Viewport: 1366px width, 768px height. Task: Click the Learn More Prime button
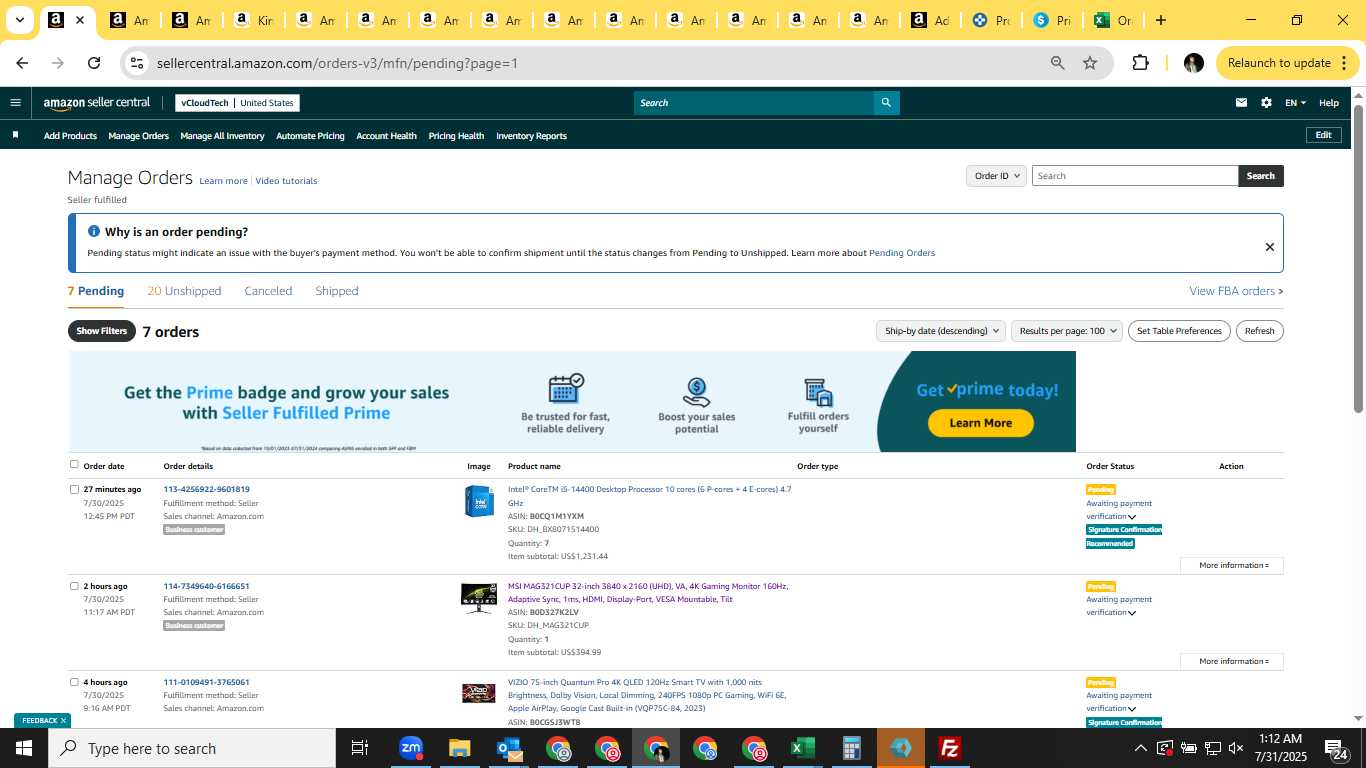click(980, 423)
